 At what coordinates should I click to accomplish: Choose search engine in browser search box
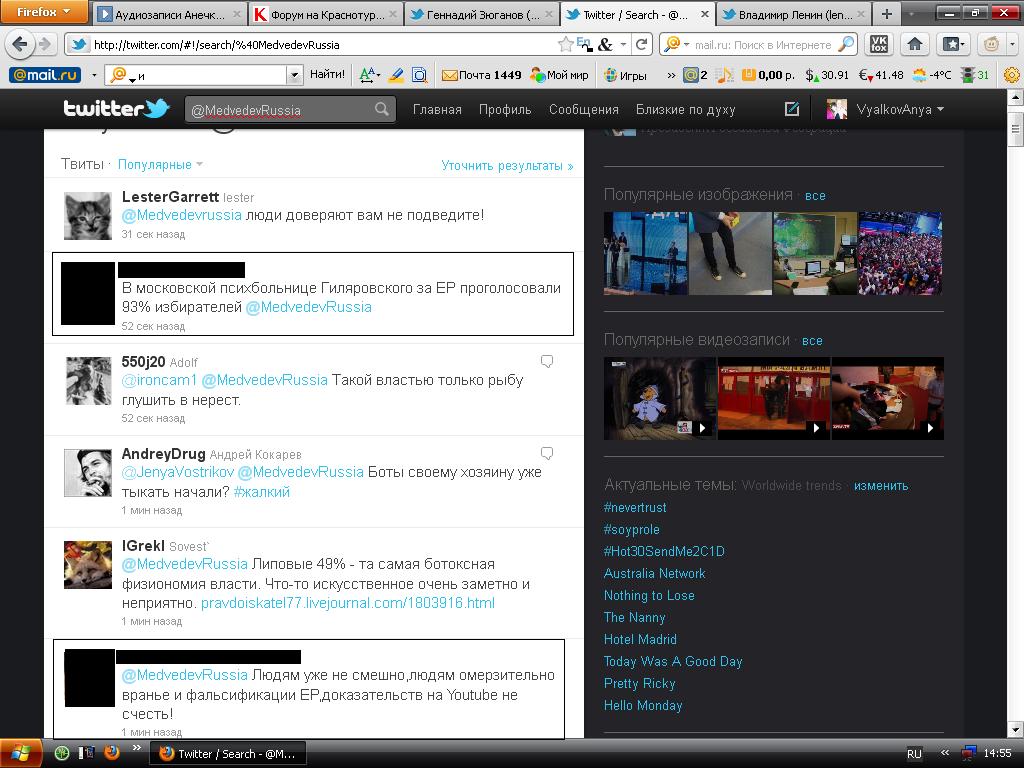click(x=676, y=44)
